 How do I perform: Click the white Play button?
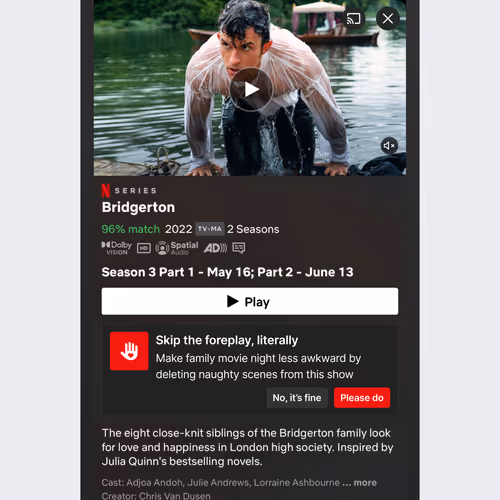[250, 301]
